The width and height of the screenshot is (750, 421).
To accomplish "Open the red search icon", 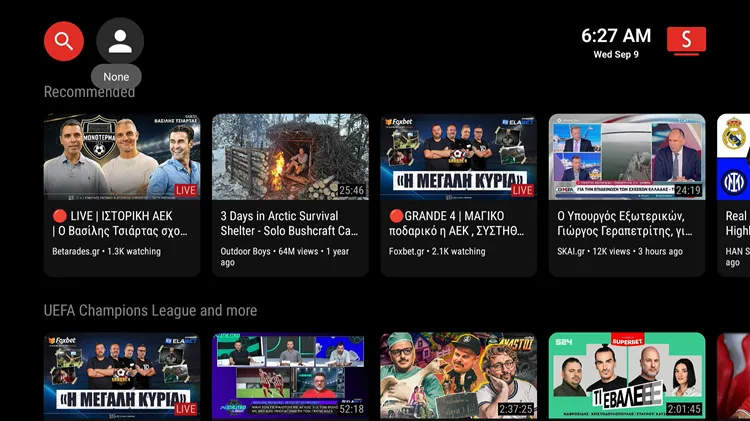I will point(64,41).
